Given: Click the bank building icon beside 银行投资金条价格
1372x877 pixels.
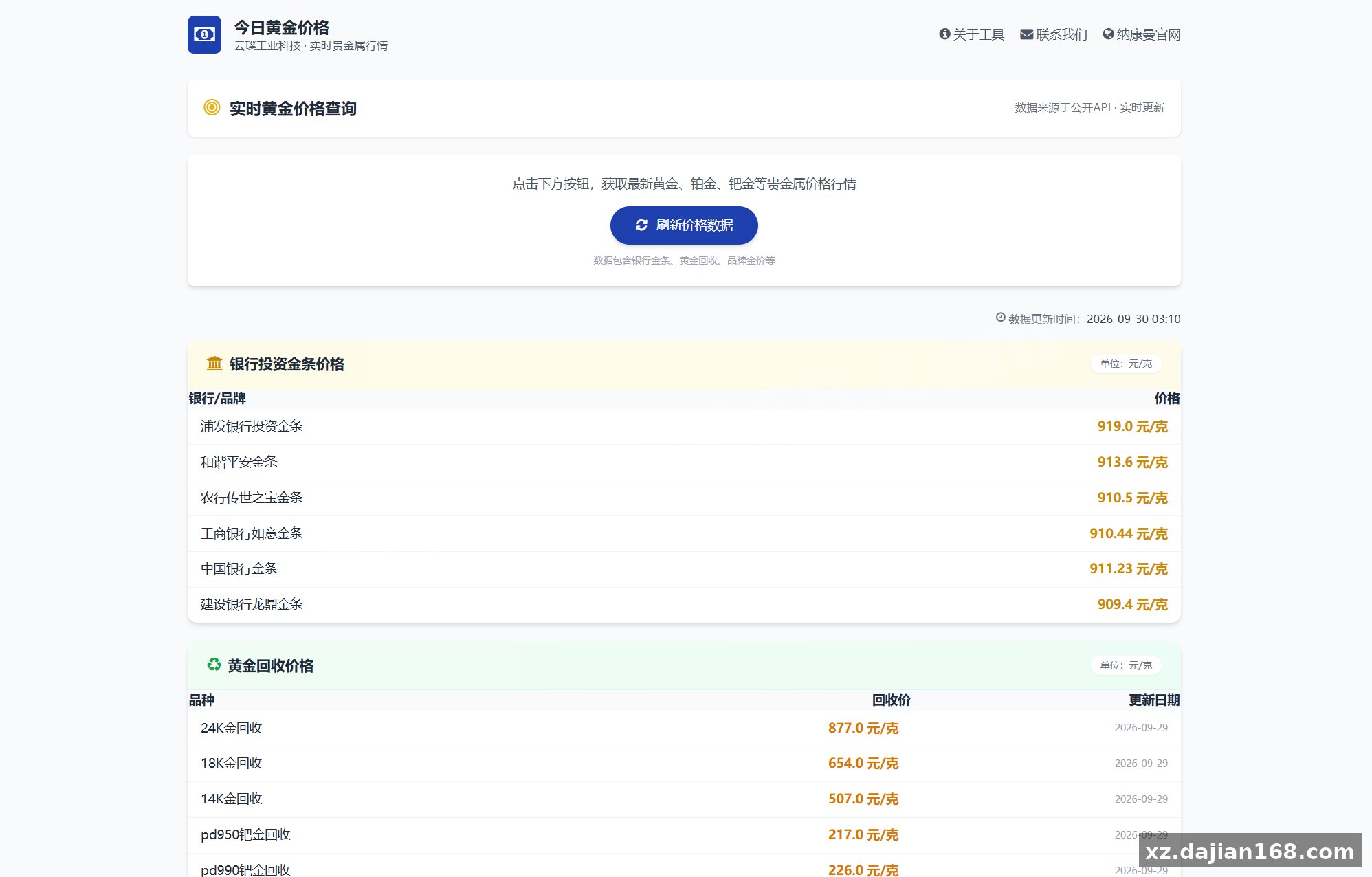Looking at the screenshot, I should point(214,364).
